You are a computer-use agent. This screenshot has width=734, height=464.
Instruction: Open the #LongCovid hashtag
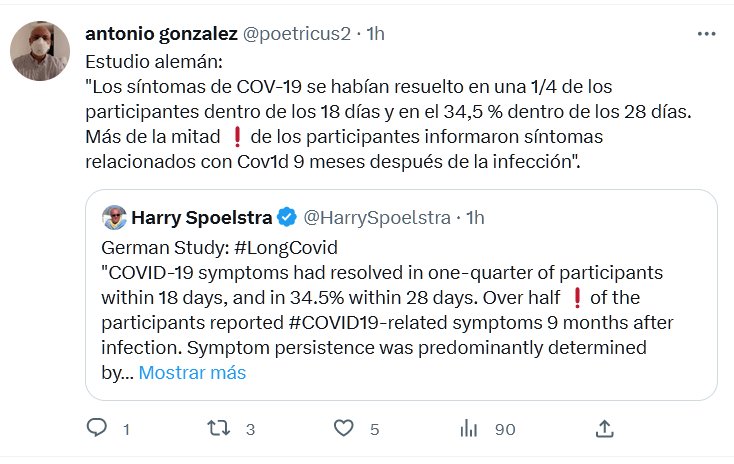point(272,247)
